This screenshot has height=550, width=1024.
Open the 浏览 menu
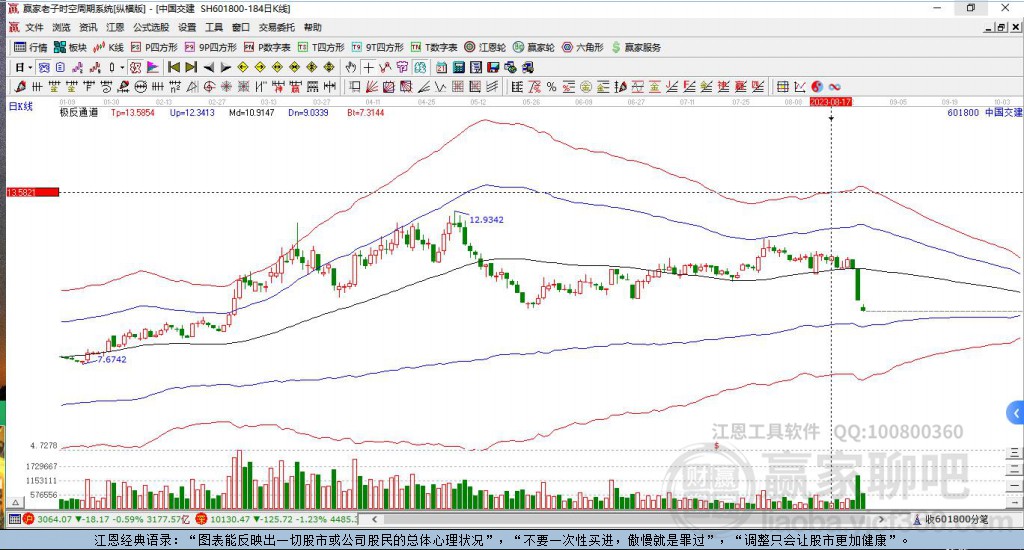61,27
